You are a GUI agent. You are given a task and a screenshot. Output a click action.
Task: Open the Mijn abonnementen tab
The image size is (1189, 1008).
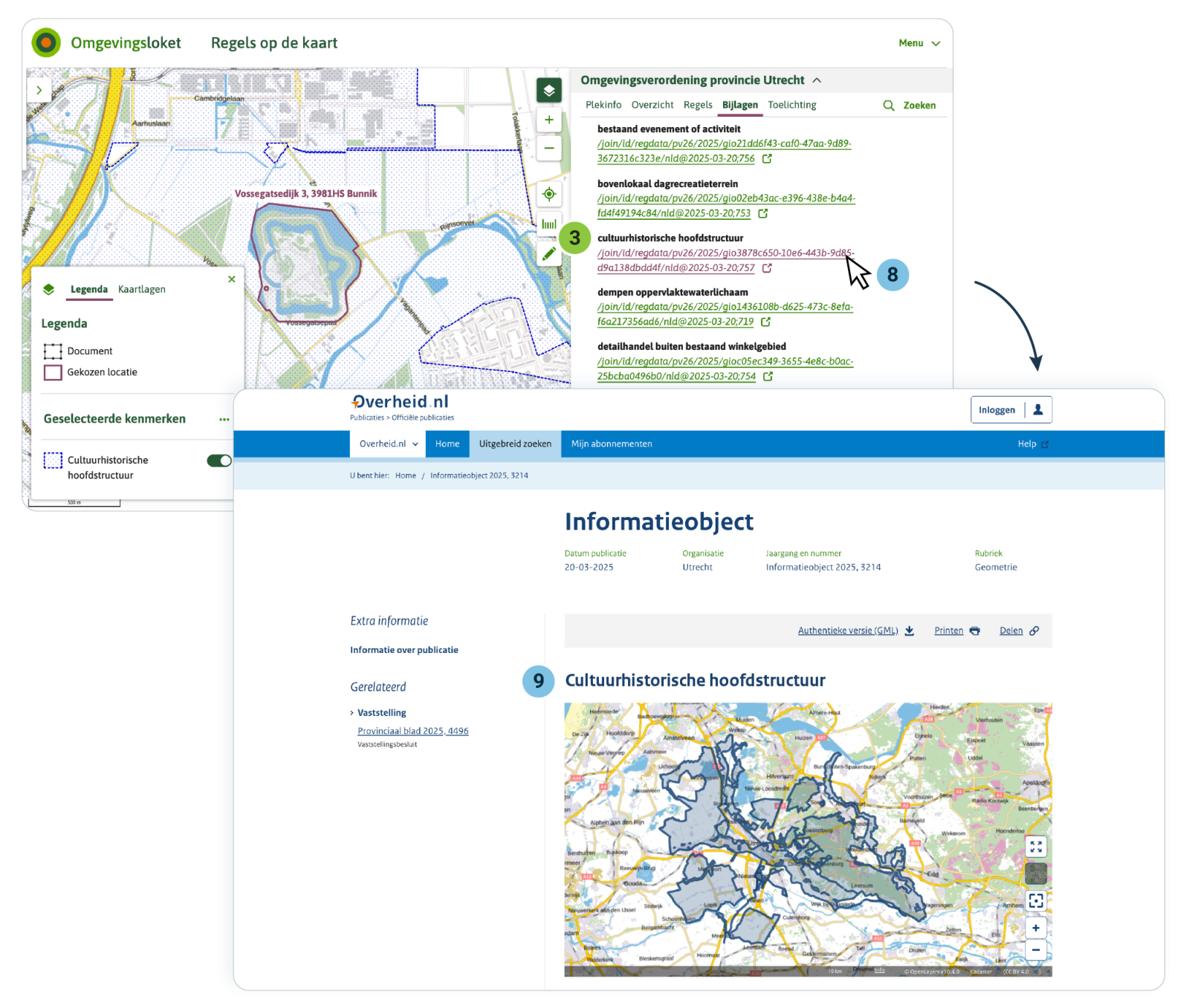[x=611, y=443]
